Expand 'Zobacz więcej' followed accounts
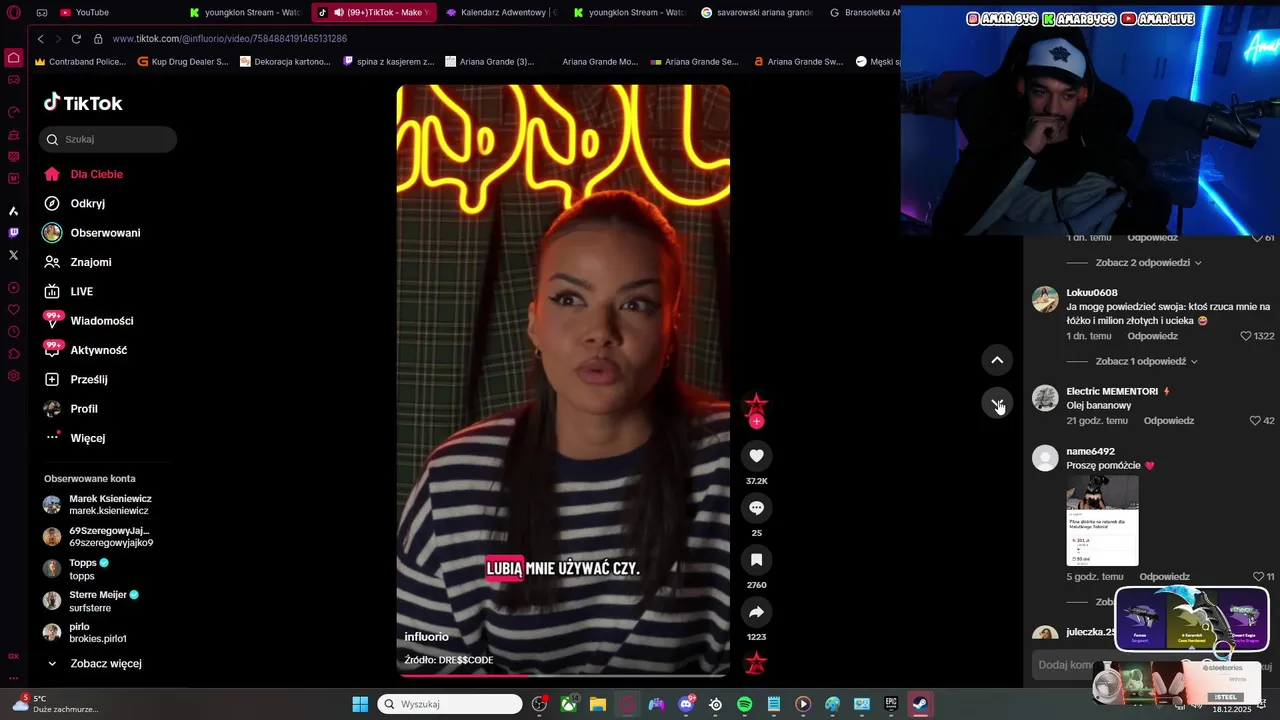This screenshot has width=1280, height=720. click(x=95, y=664)
